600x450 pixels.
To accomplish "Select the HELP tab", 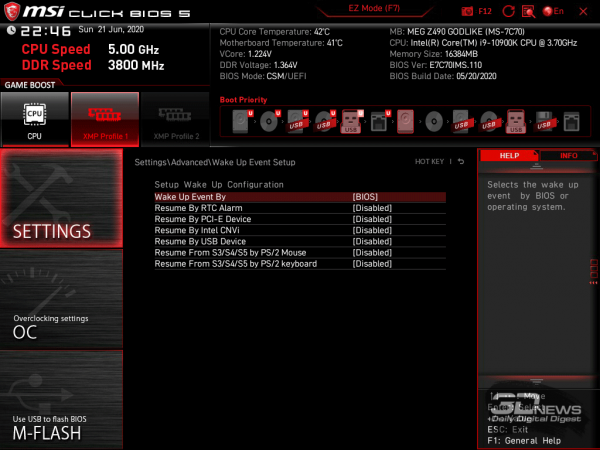I will coord(509,156).
